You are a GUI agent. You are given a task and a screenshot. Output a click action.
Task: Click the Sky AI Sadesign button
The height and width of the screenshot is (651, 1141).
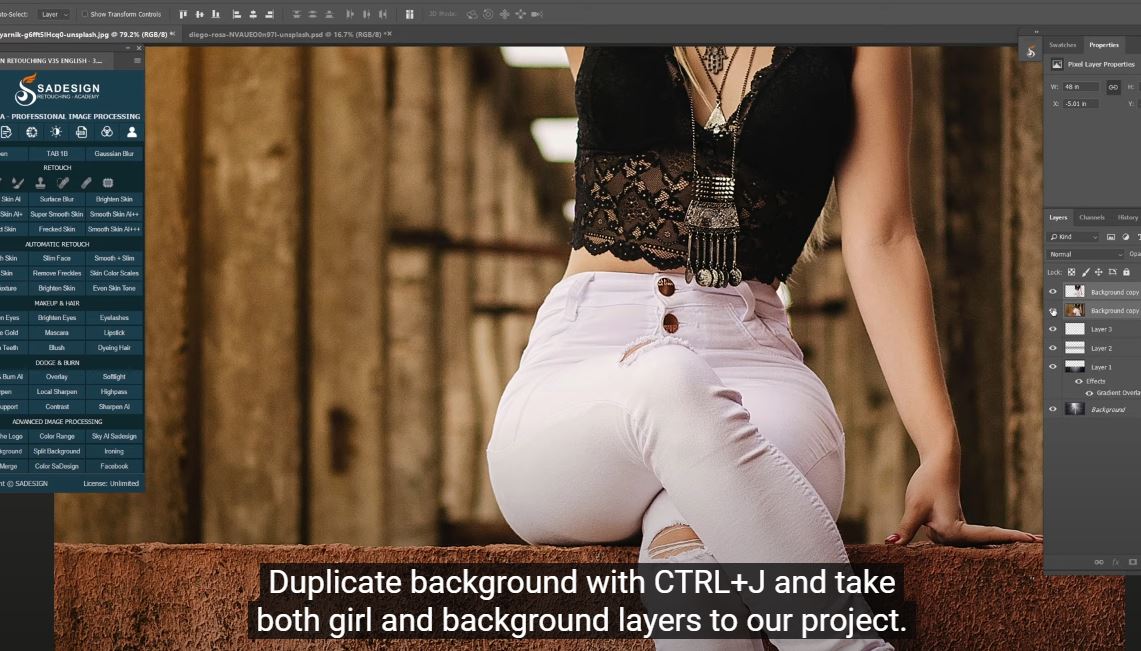tap(114, 436)
